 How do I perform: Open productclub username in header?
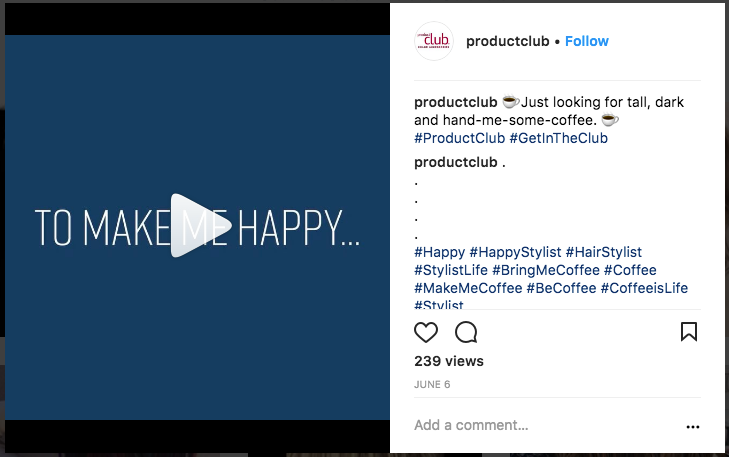(x=508, y=41)
